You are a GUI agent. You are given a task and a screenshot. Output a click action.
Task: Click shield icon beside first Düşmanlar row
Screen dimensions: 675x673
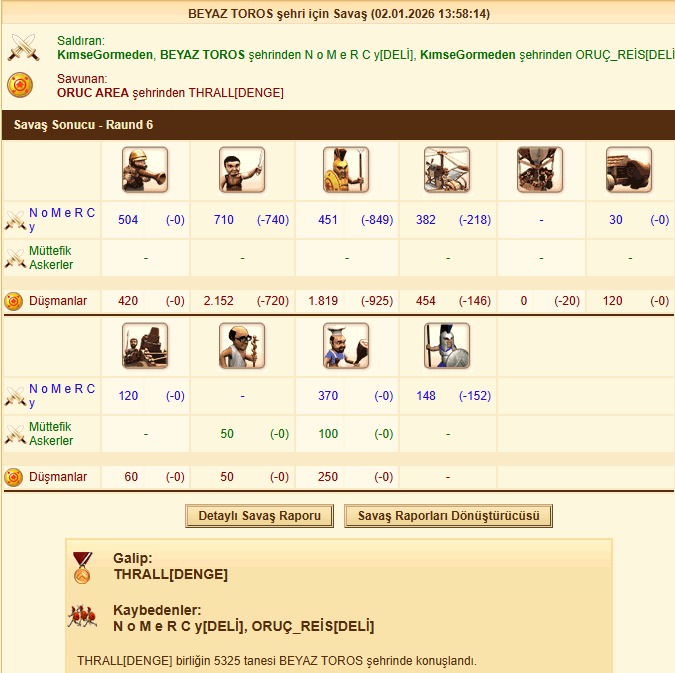tap(13, 301)
